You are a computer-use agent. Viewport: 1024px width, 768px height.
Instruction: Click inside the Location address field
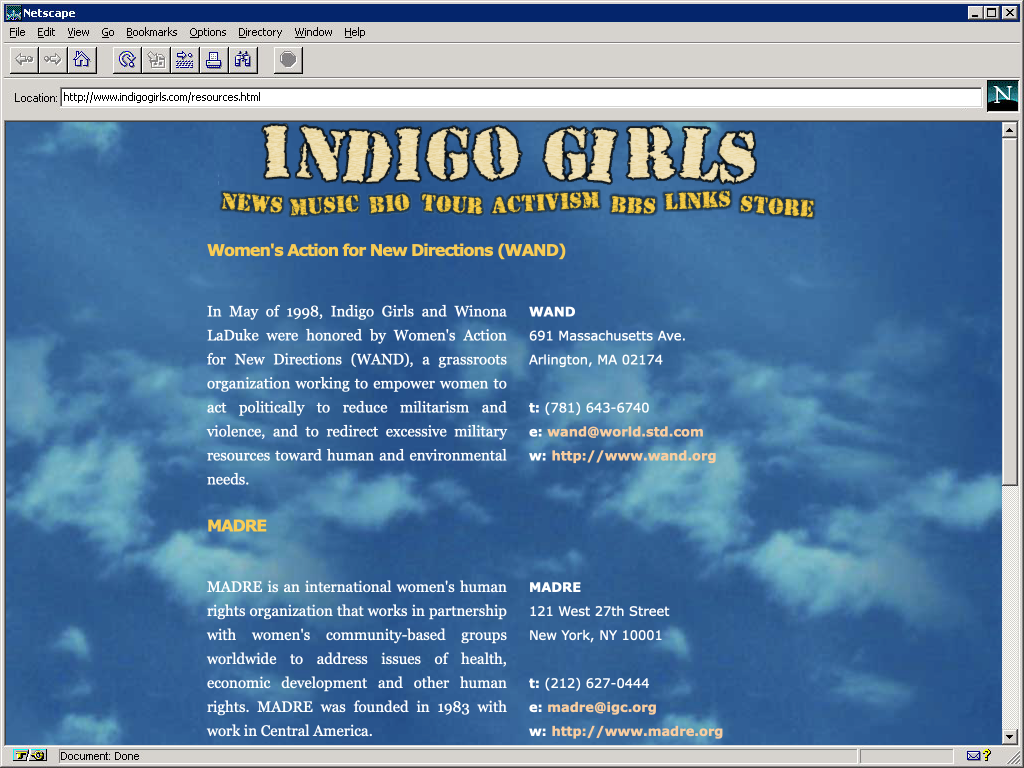pos(400,97)
